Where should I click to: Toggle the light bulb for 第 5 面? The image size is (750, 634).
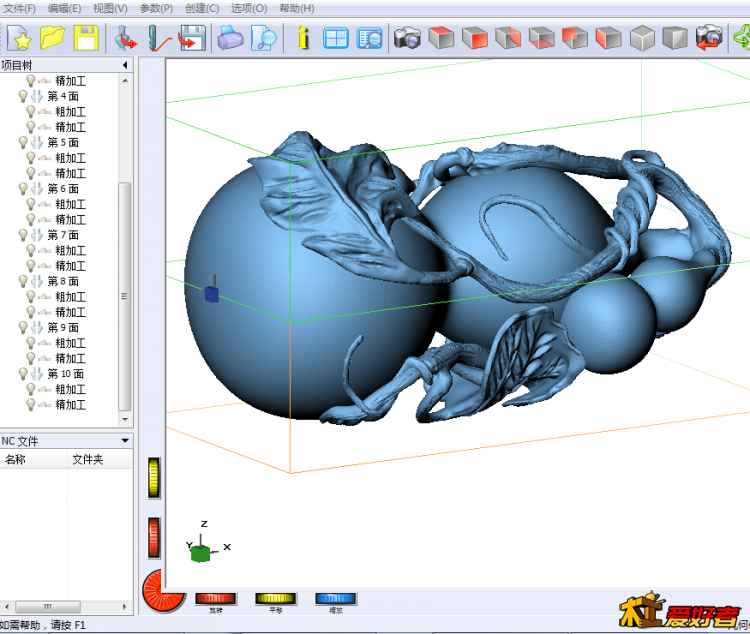pos(23,143)
